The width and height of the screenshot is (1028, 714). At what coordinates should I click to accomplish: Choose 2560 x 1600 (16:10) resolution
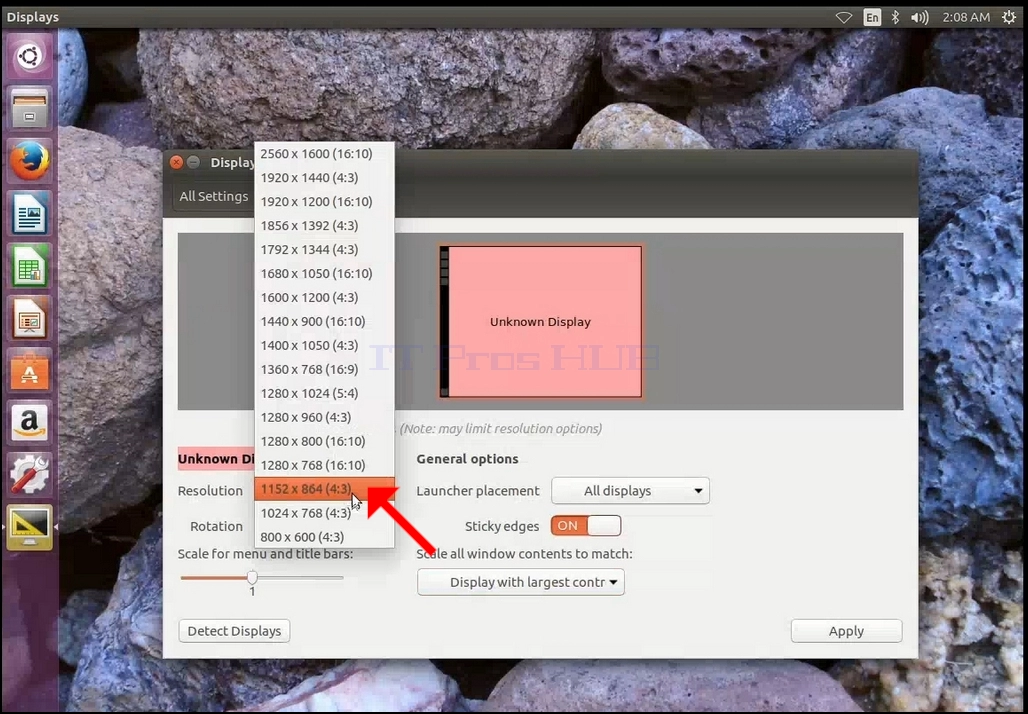pos(325,153)
